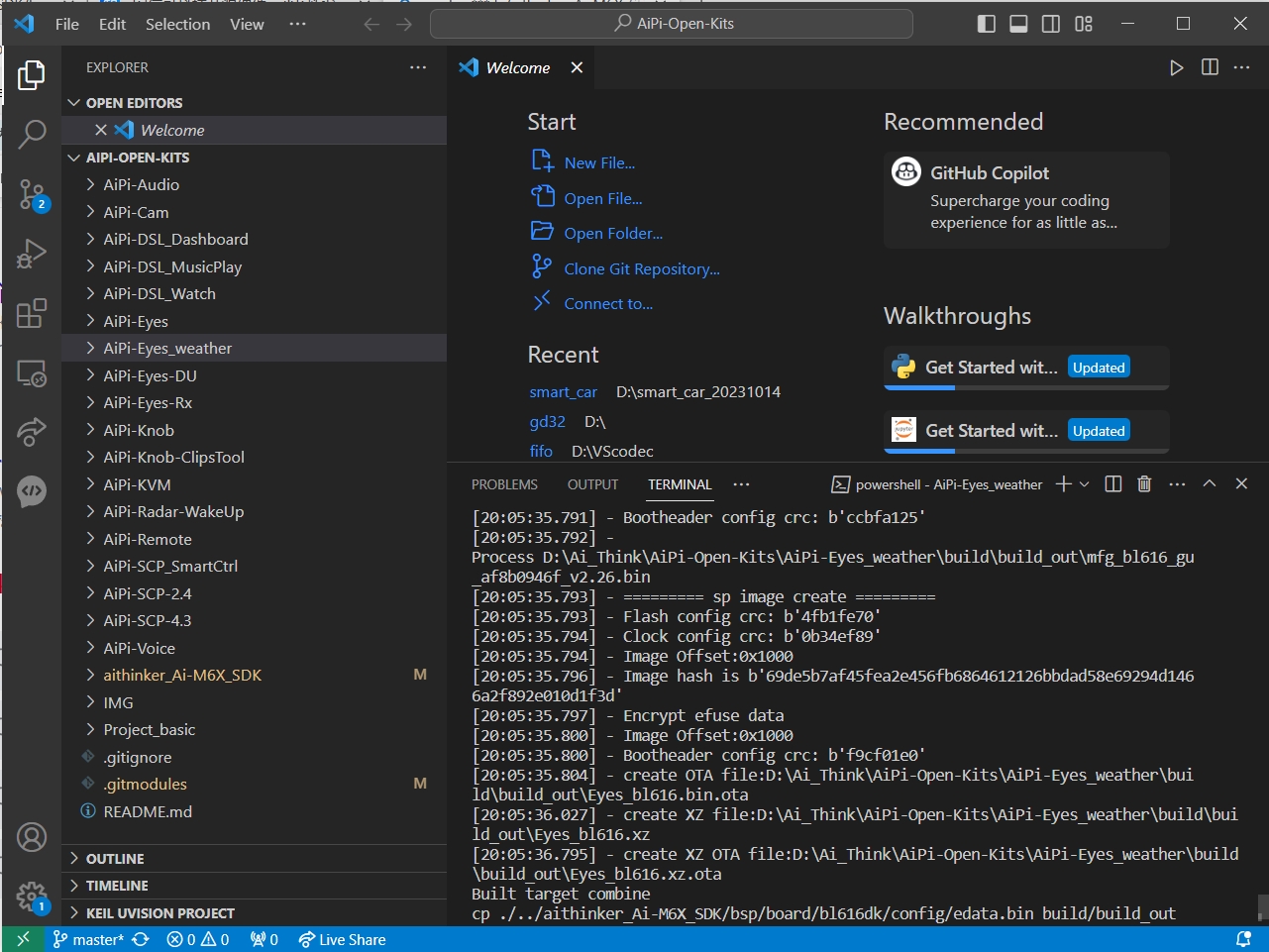This screenshot has height=952, width=1269.
Task: Open recent project smart_car
Action: coord(563,391)
